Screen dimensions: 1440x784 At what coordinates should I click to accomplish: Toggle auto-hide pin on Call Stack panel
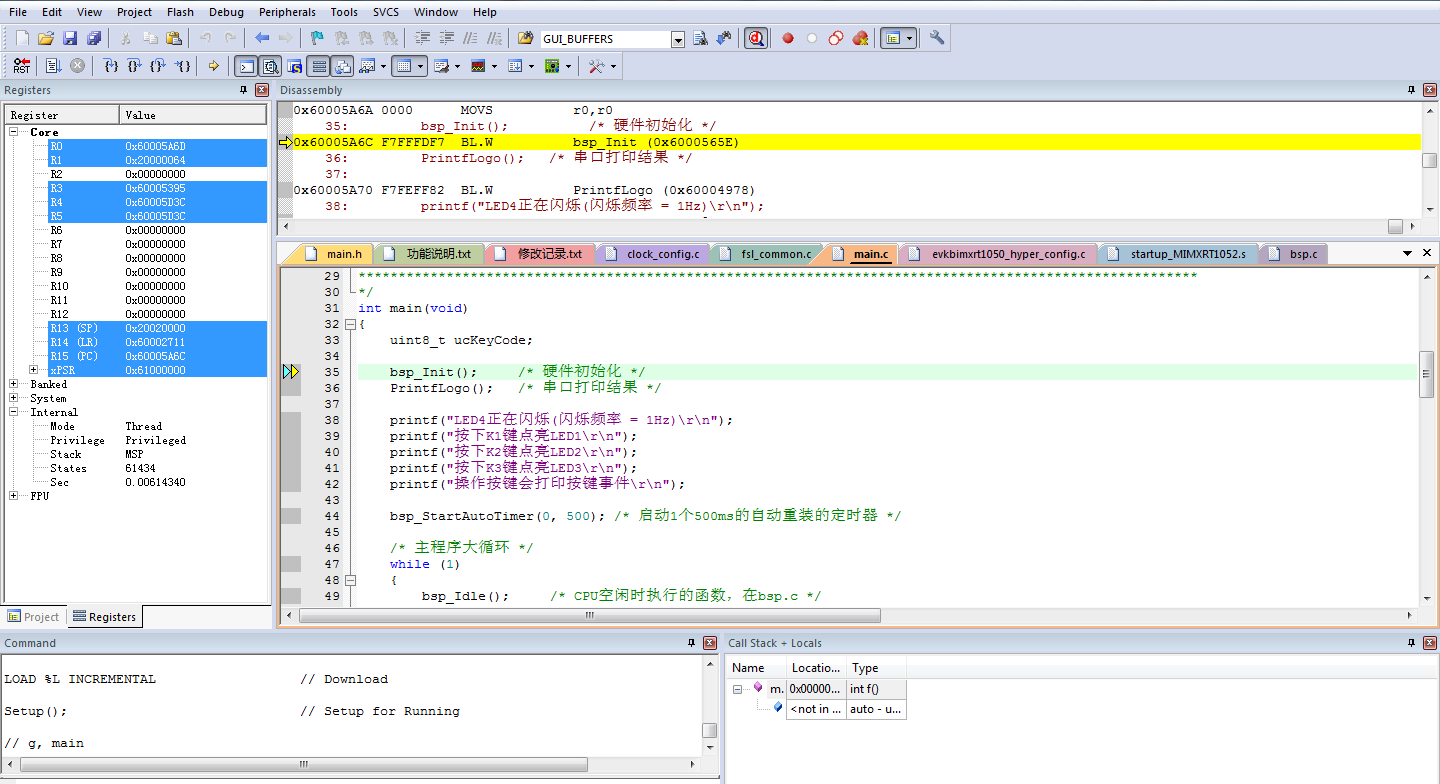pos(1409,643)
